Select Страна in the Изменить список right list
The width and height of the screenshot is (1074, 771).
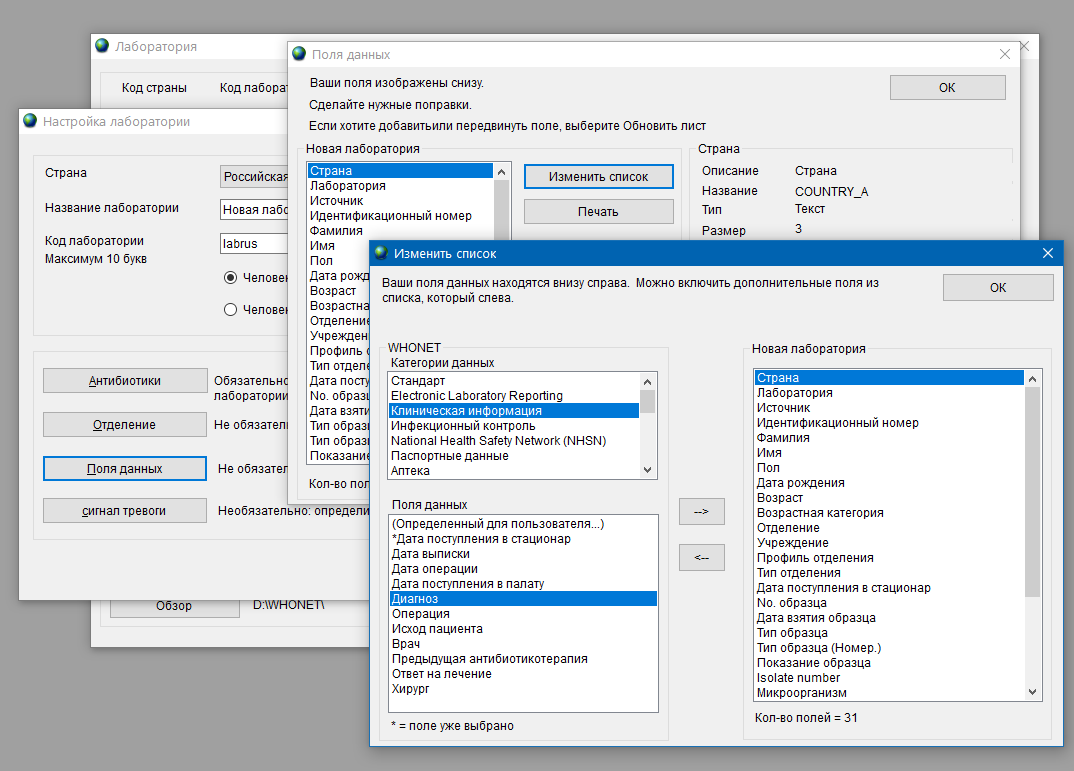pyautogui.click(x=889, y=378)
